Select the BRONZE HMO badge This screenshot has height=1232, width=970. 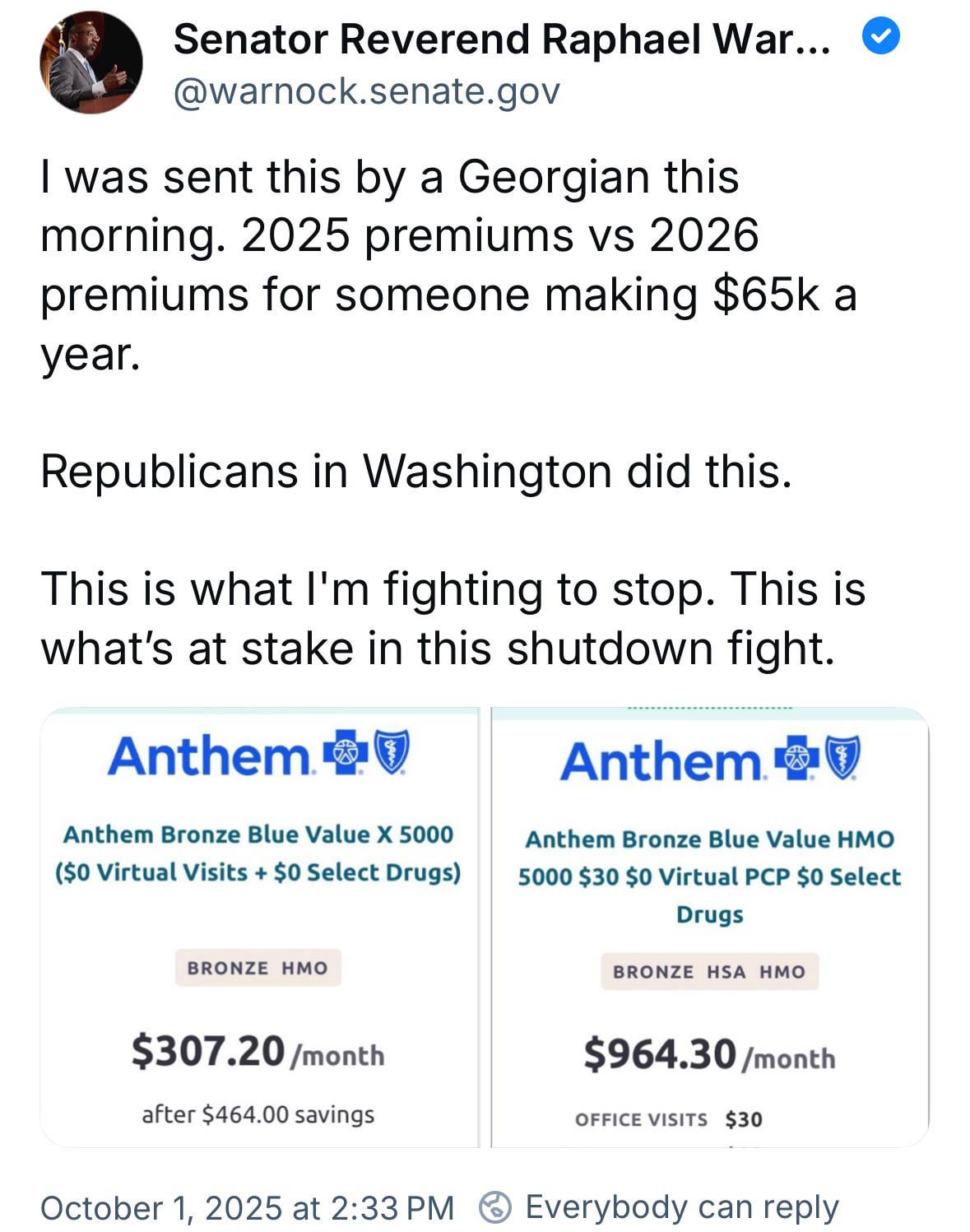coord(258,968)
